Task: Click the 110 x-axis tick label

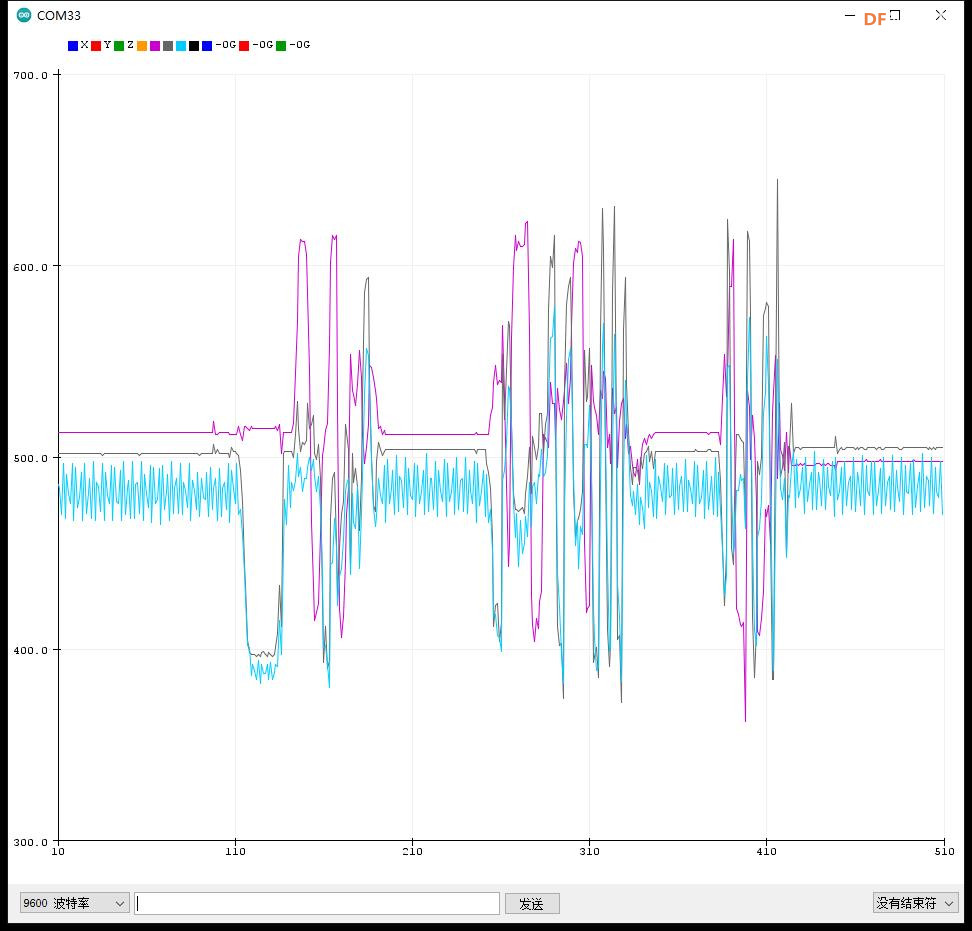Action: (x=236, y=852)
